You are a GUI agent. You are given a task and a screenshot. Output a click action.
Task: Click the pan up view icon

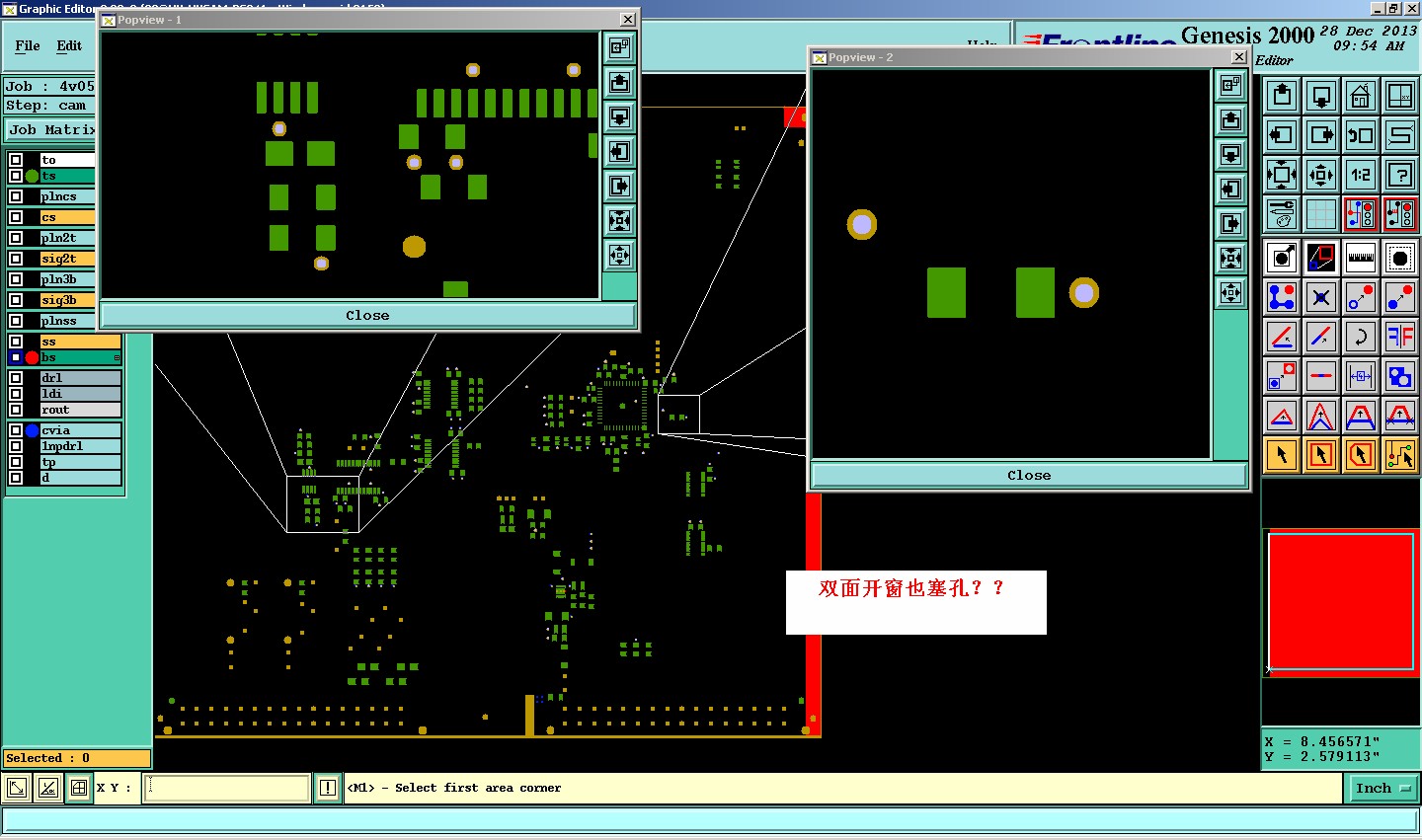pyautogui.click(x=1282, y=96)
